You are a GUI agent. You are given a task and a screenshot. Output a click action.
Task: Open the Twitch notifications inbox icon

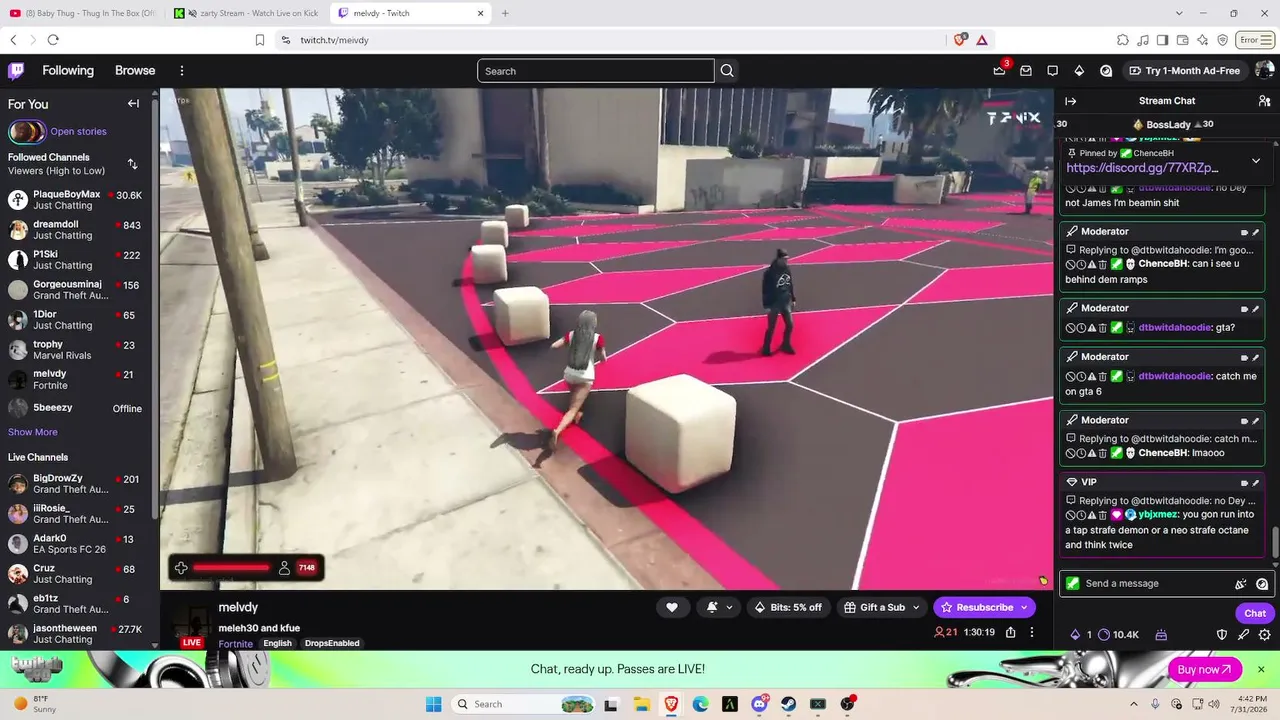point(1026,71)
